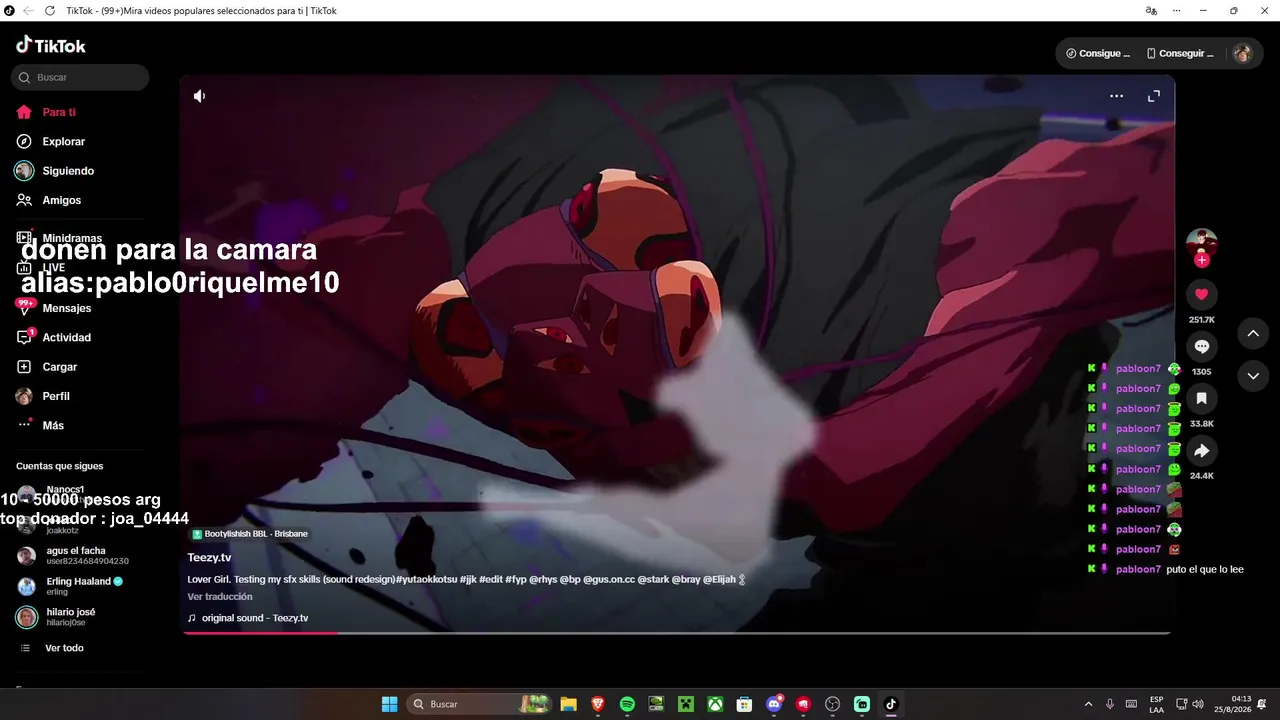The height and width of the screenshot is (720, 1280).
Task: Click the microphone icon in system tray
Action: [x=1110, y=704]
